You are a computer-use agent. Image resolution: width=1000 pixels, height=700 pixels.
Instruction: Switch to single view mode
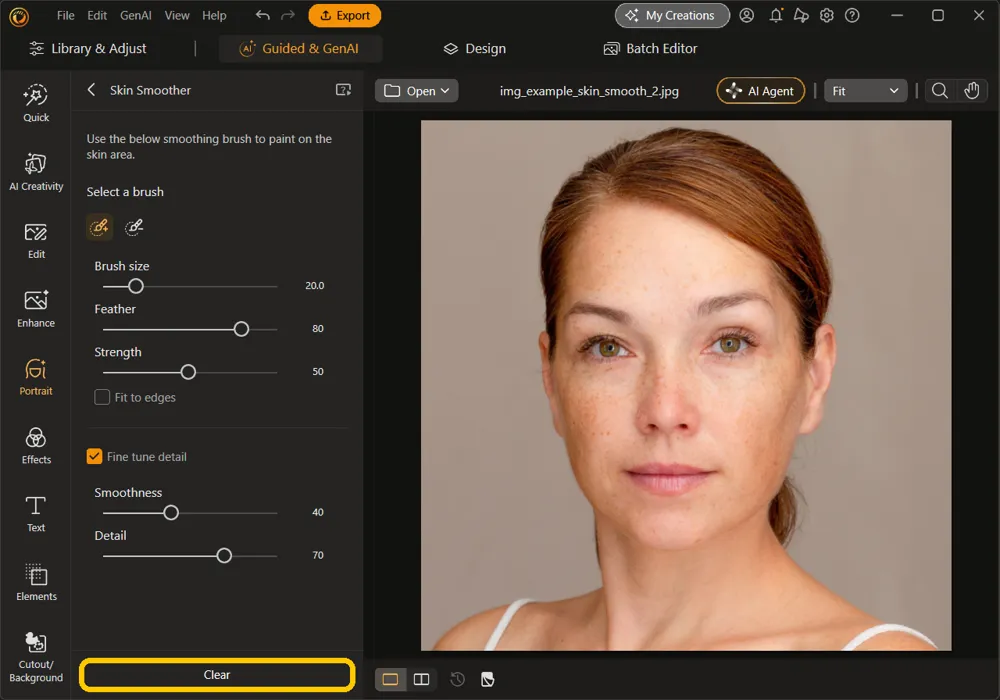(x=390, y=680)
